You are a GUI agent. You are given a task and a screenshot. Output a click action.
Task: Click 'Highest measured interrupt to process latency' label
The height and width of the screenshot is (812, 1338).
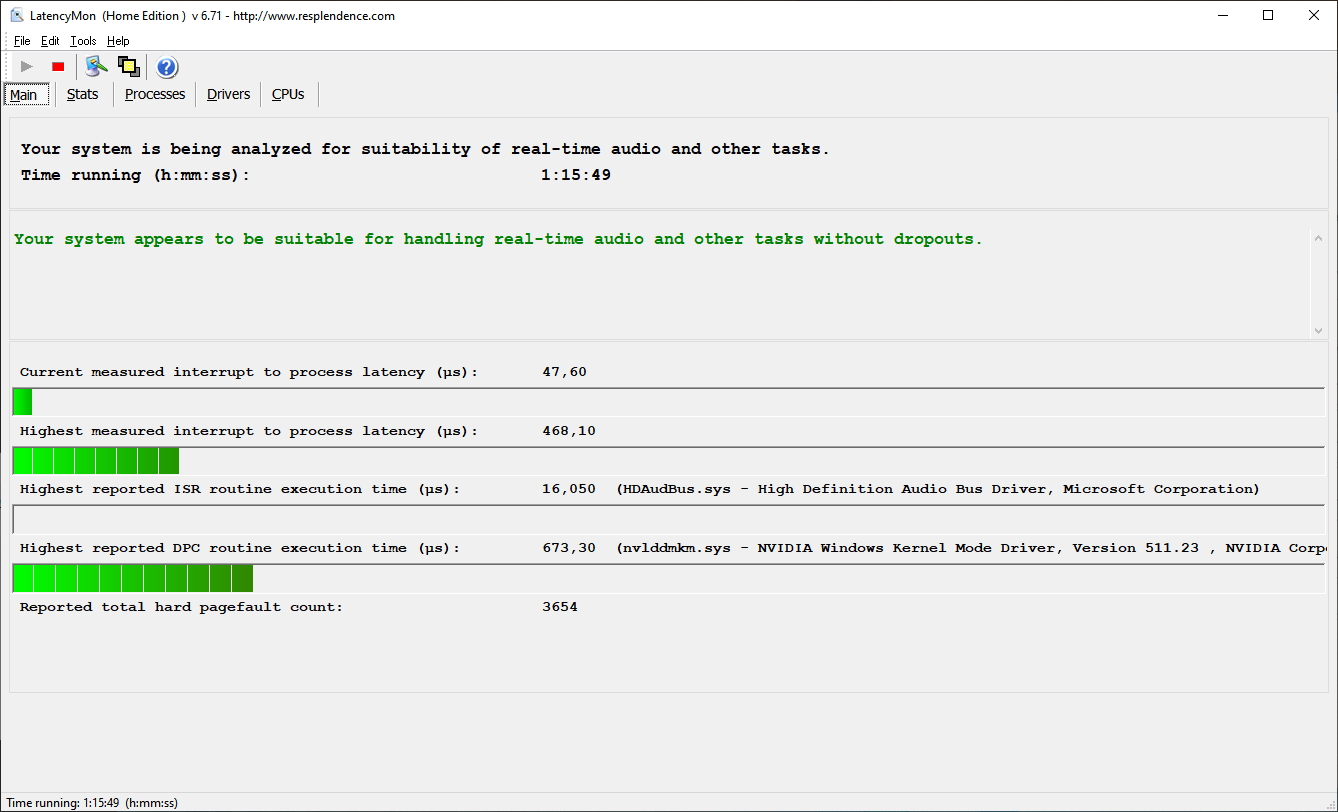click(x=249, y=431)
